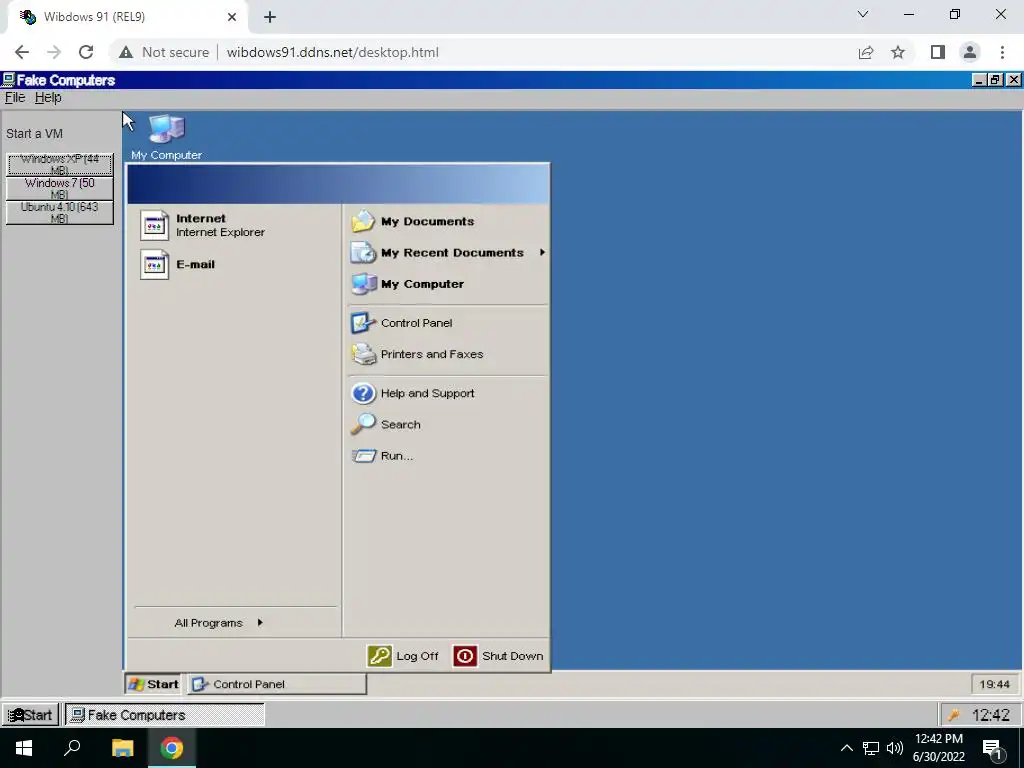This screenshot has width=1024, height=768.
Task: Show hidden tray icons chevron
Action: 846,748
